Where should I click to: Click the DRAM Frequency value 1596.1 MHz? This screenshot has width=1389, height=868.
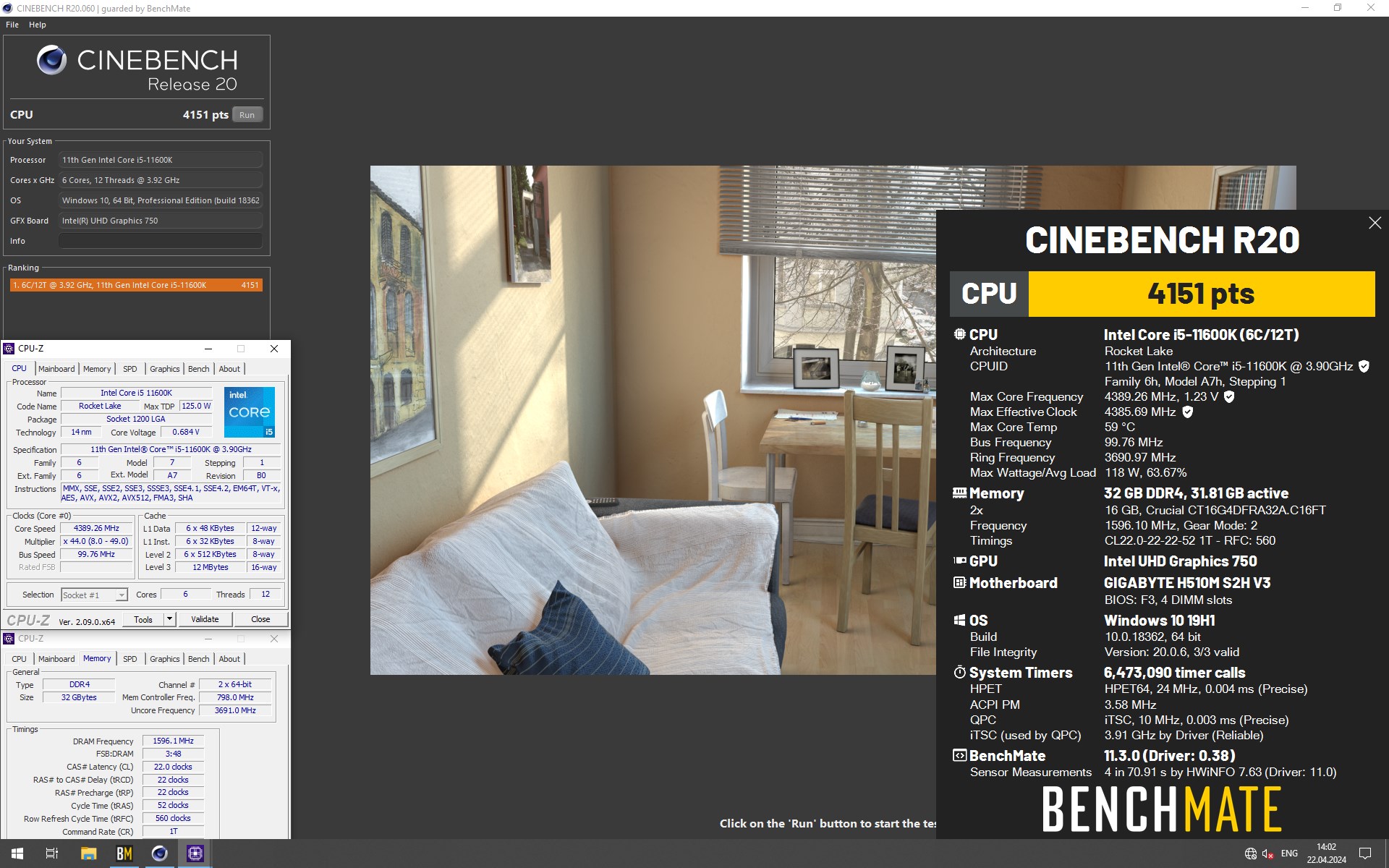click(x=173, y=741)
